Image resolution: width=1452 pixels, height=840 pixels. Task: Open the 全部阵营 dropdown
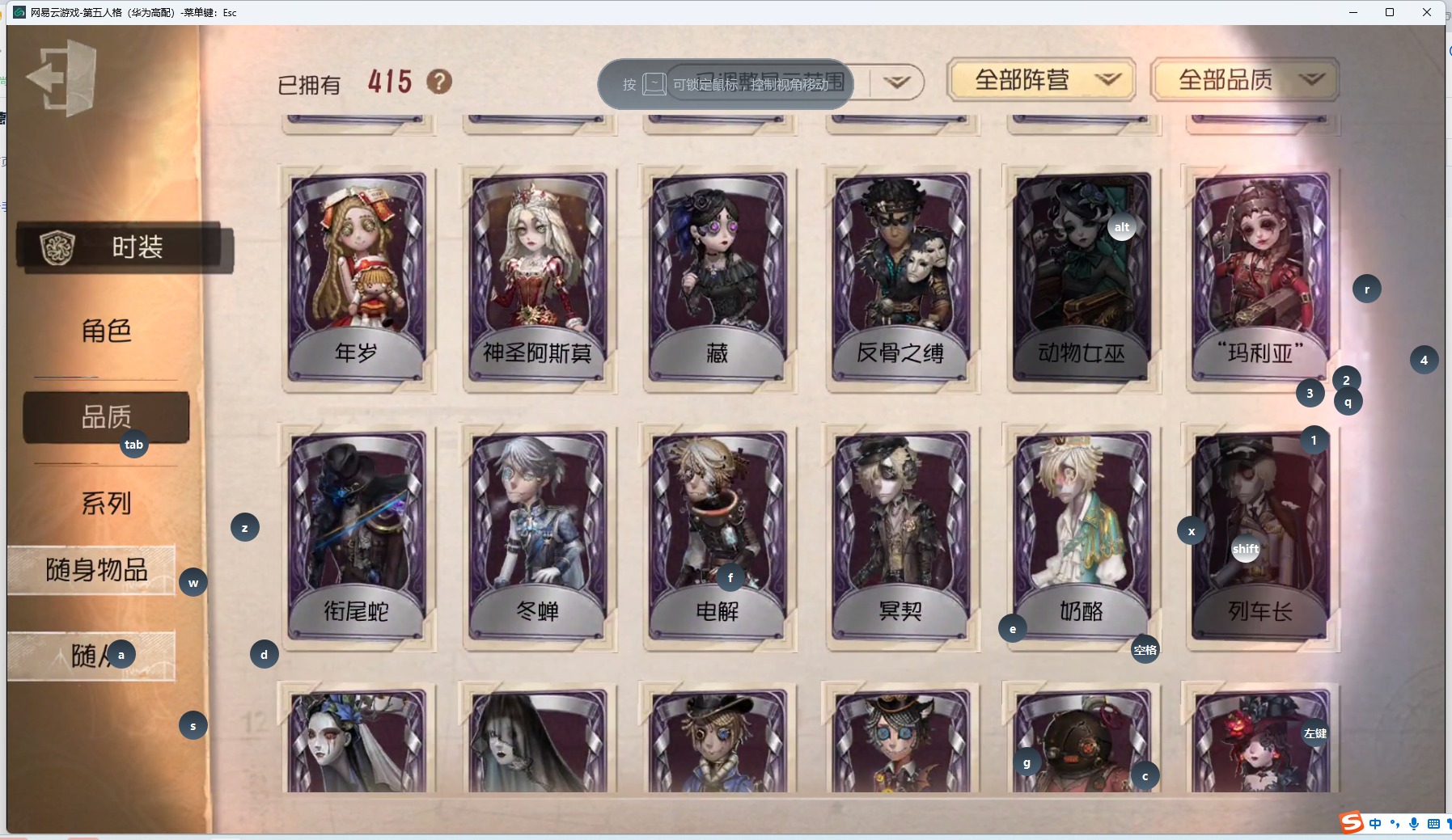tap(1041, 80)
